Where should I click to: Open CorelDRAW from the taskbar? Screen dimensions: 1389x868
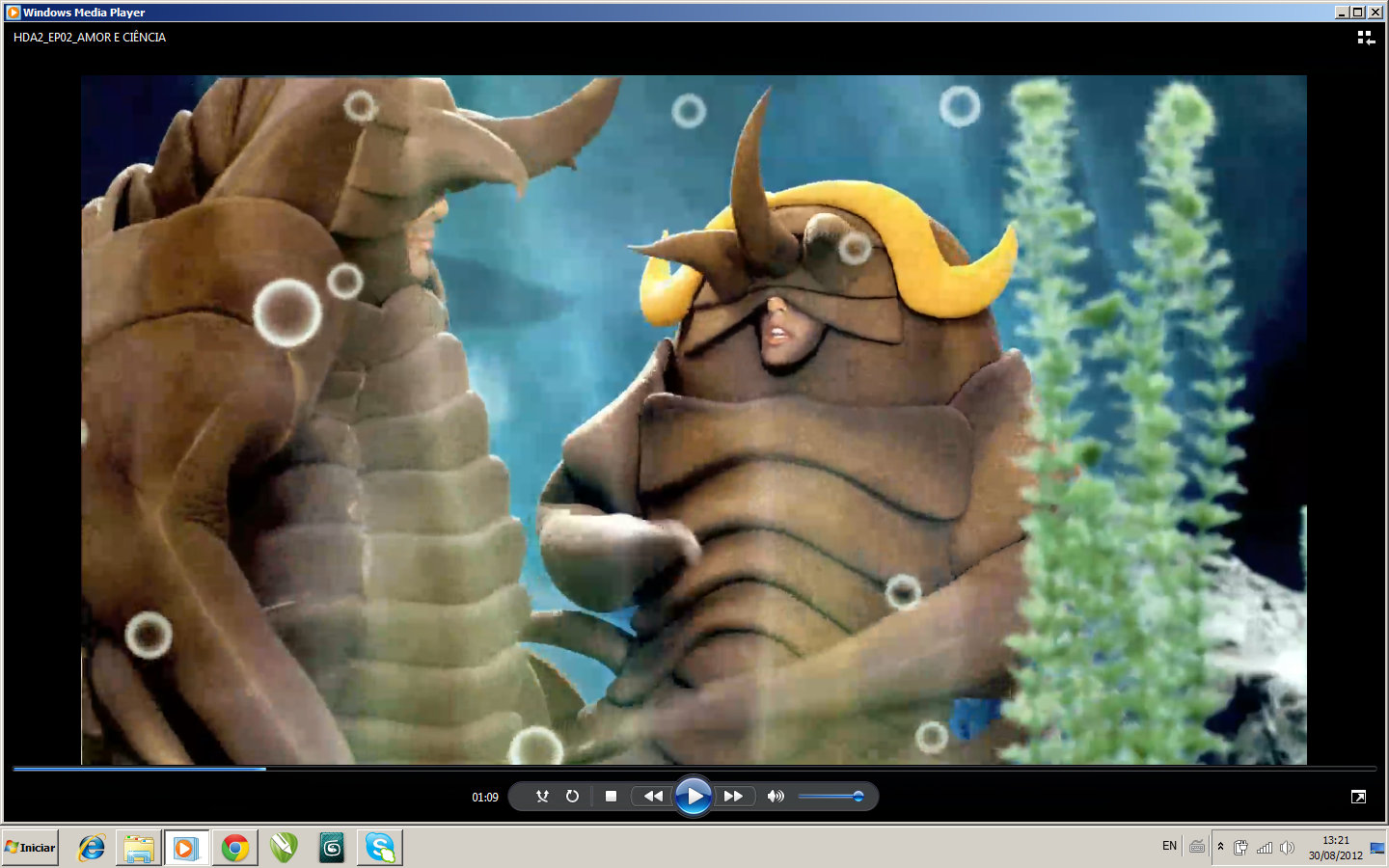[x=284, y=848]
